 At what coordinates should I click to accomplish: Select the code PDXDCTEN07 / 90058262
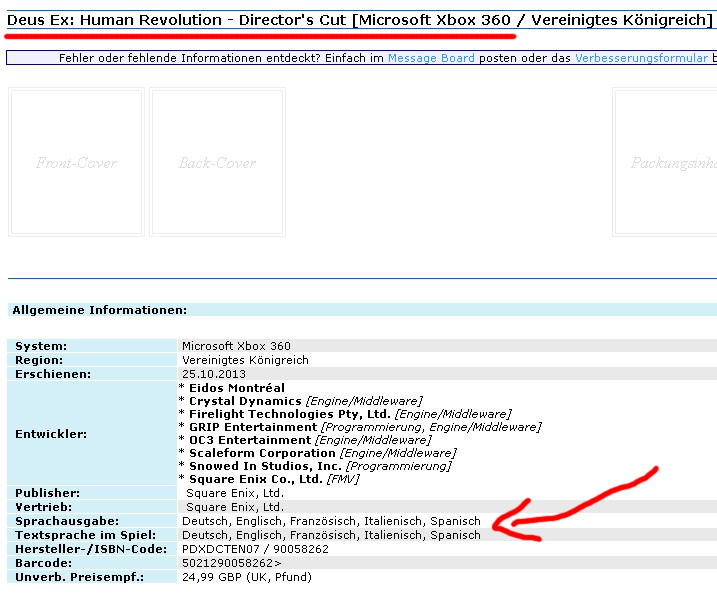point(255,549)
